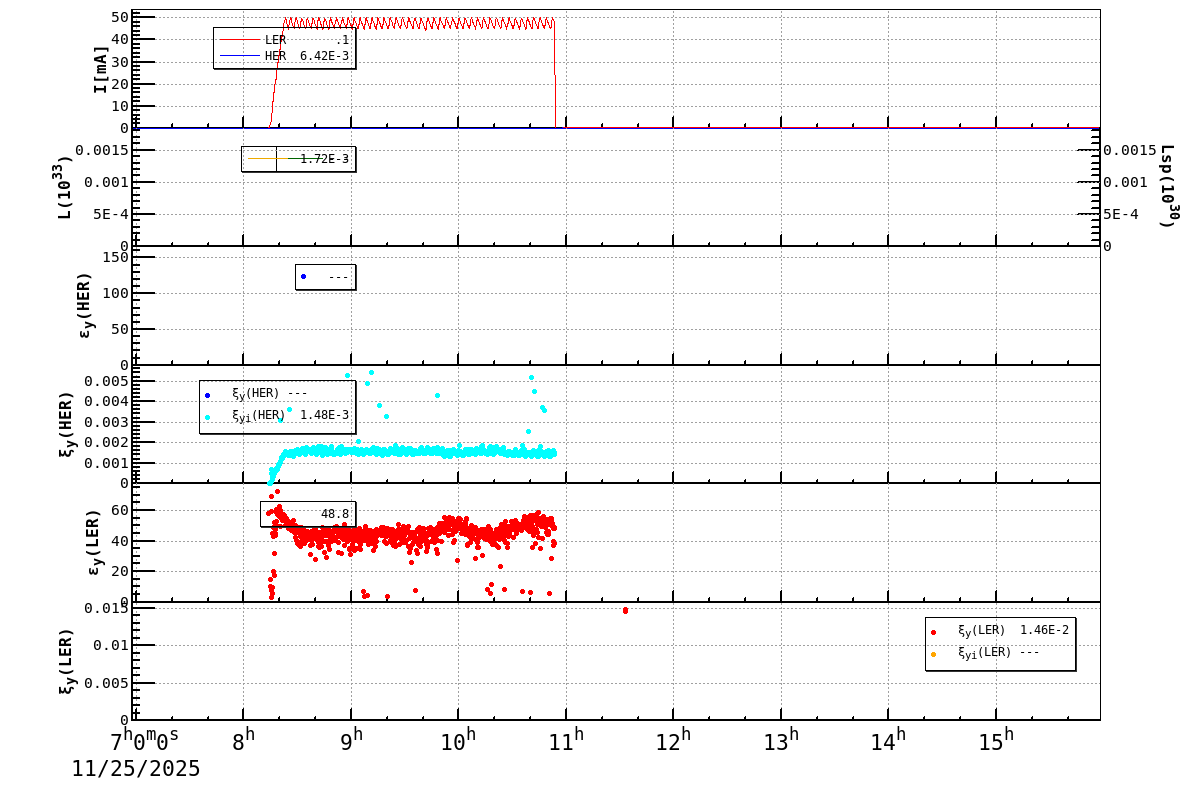Click the LER entry in current legend
1200x798 pixels.
coord(284,40)
